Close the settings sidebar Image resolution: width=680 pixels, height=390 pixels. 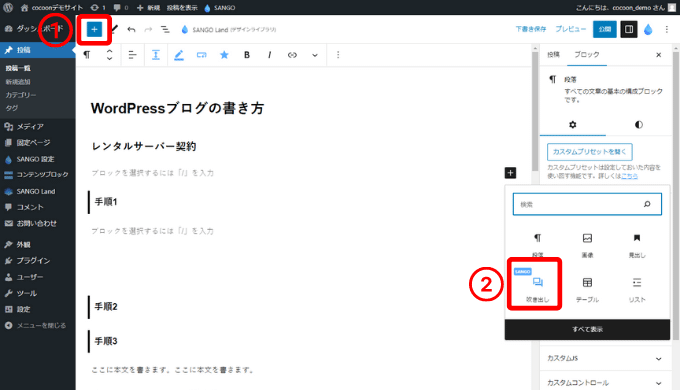658,55
